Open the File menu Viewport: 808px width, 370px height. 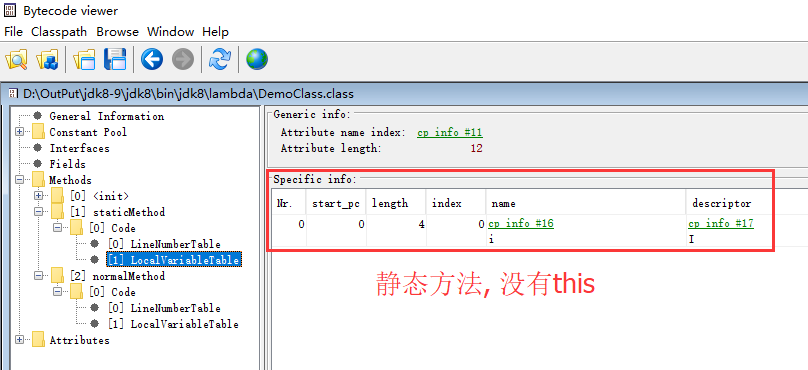pos(13,32)
